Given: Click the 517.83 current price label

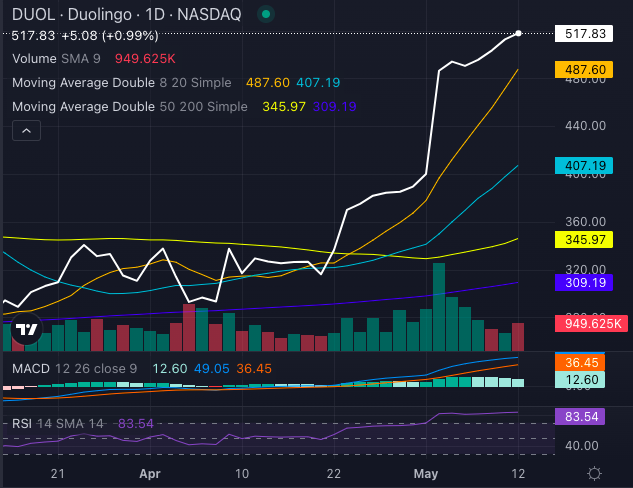Looking at the screenshot, I should 584,34.
